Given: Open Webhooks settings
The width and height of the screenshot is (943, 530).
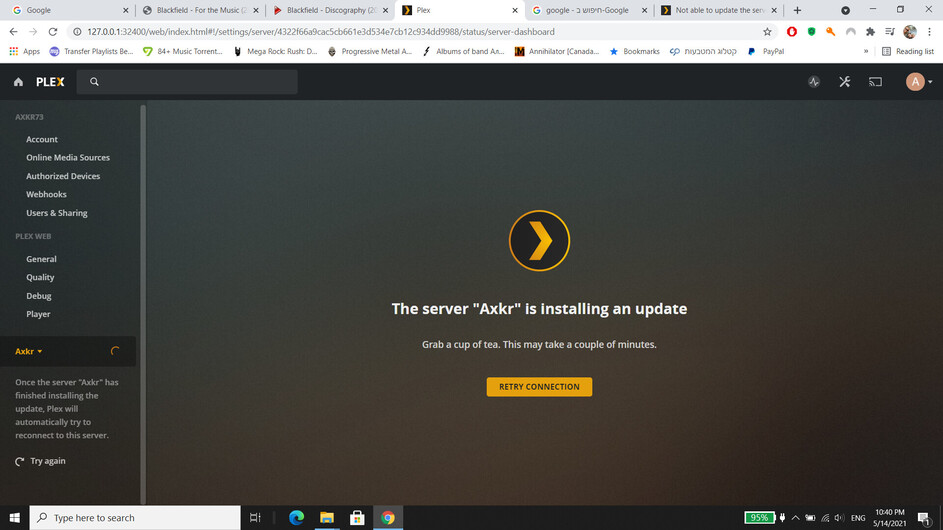Looking at the screenshot, I should 46,194.
